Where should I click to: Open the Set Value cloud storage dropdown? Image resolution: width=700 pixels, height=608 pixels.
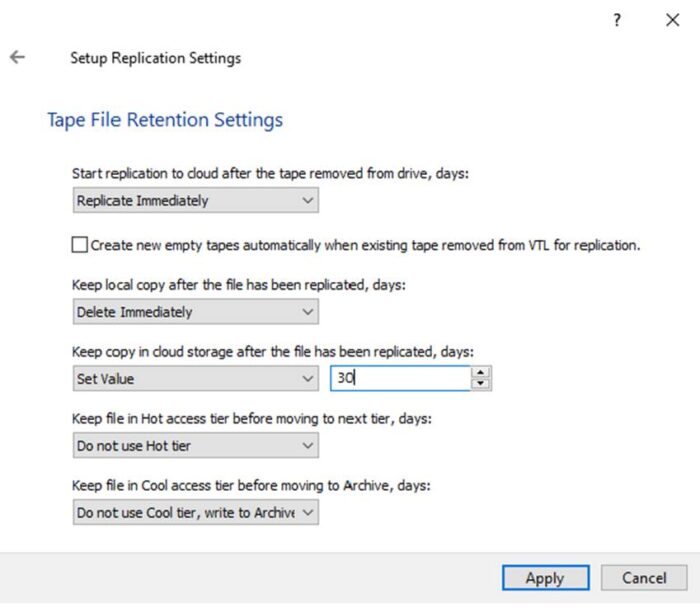196,379
